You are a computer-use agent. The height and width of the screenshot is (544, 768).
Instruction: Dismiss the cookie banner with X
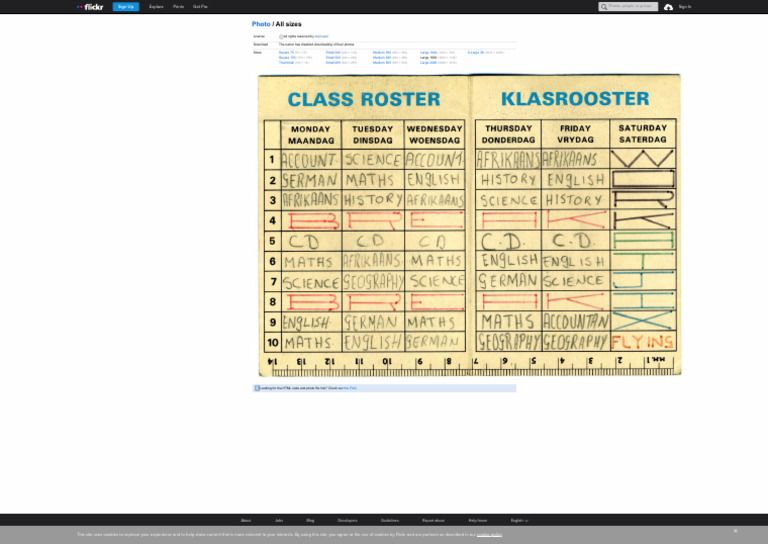tap(735, 531)
